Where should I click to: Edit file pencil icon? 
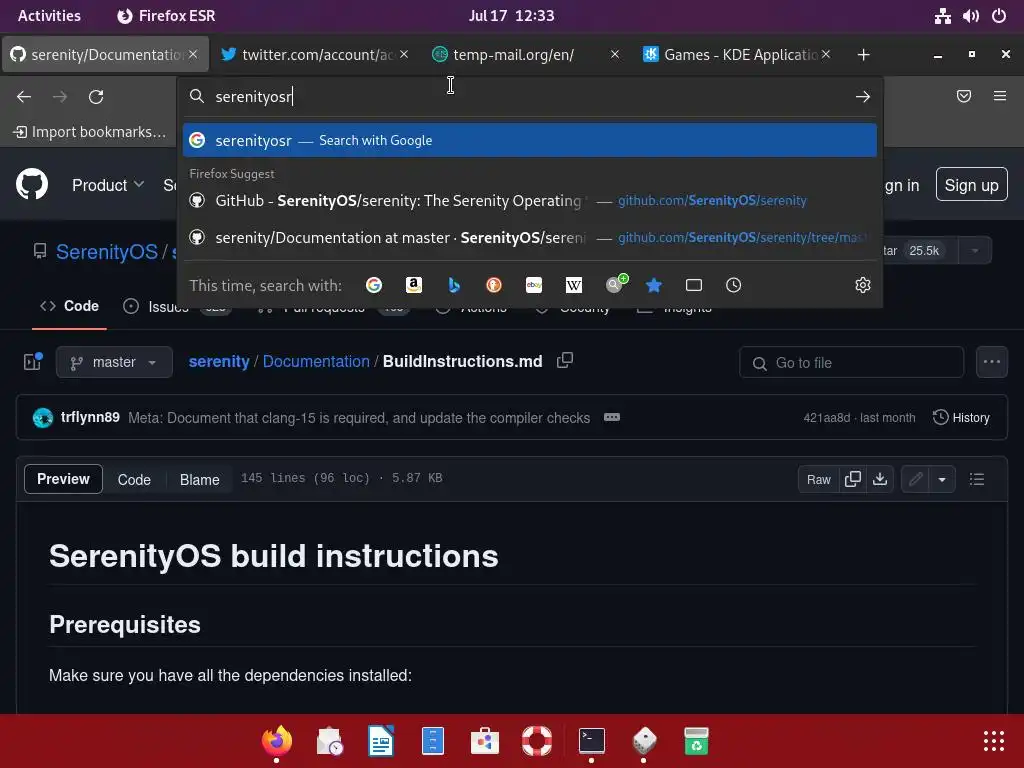[x=916, y=479]
